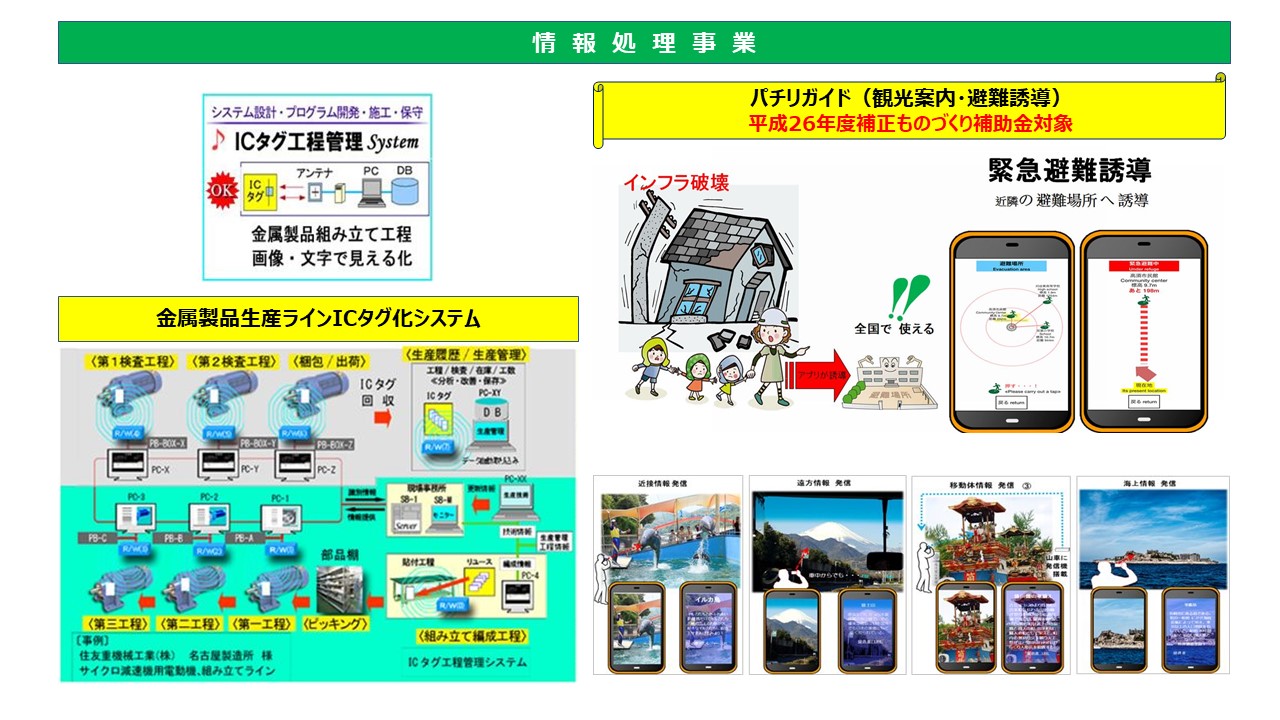The image size is (1280, 720).
Task: Tap 戻る return on the 緊急避難中 phone
Action: pos(1143,401)
